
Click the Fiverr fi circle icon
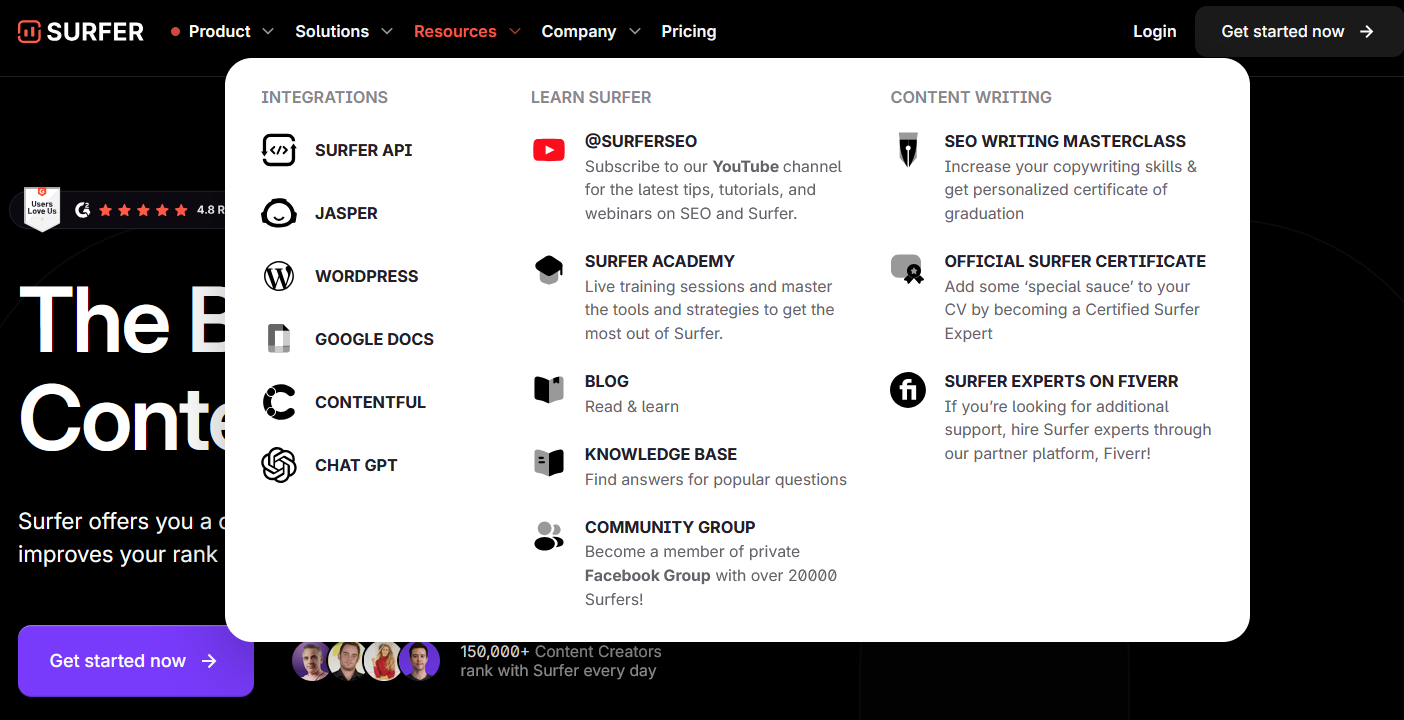tap(908, 389)
